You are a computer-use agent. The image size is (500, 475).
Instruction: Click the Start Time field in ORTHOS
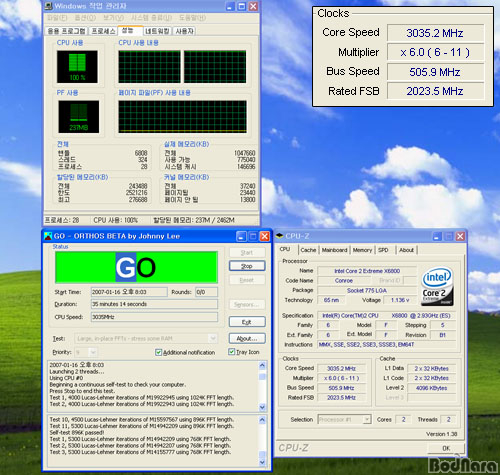(129, 292)
